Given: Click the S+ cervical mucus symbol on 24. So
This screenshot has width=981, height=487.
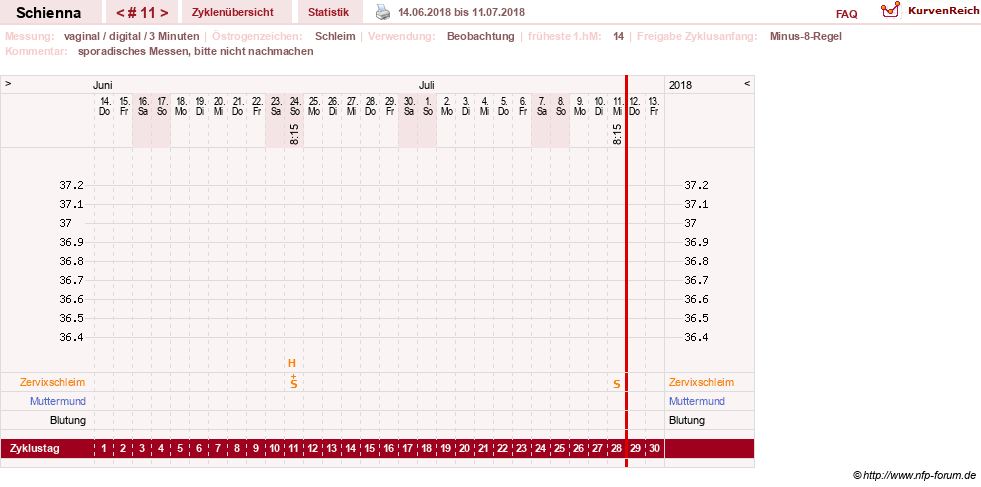Looking at the screenshot, I should (x=293, y=382).
